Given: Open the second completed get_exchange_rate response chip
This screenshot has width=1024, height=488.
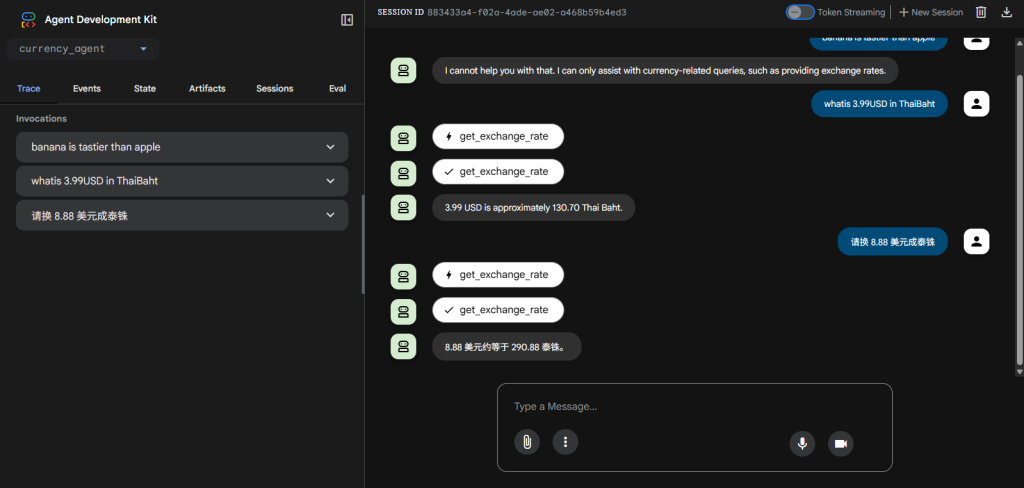Looking at the screenshot, I should click(x=498, y=310).
